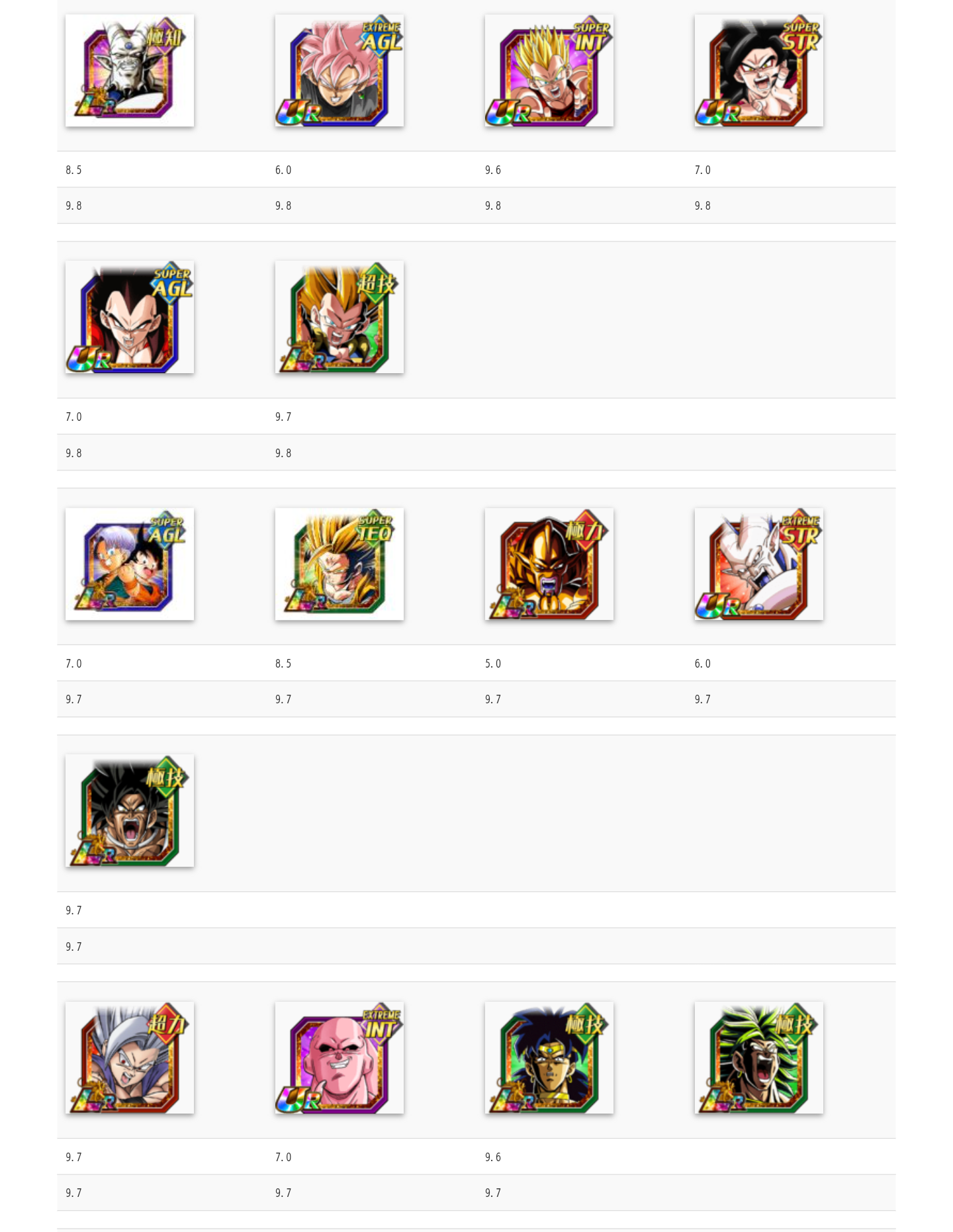Image resolution: width=953 pixels, height=1232 pixels.
Task: Click the 5.0 rating under Golden Great Ape
Action: pos(493,664)
